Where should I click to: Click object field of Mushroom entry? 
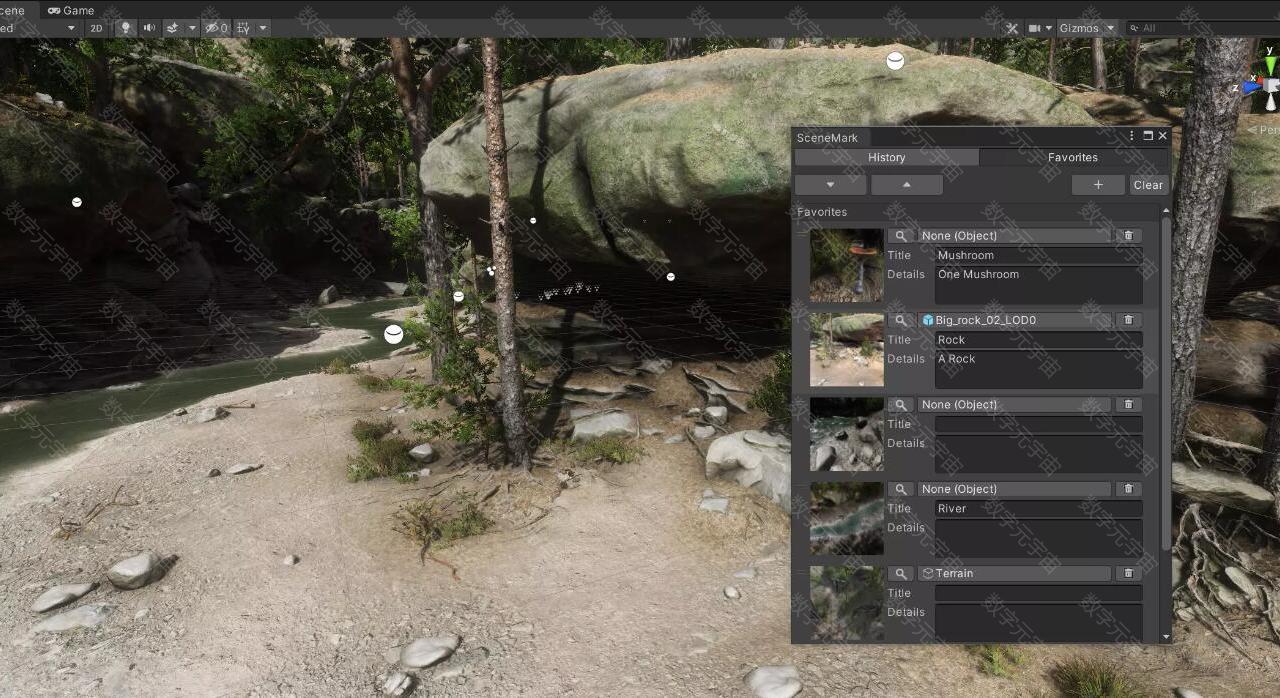click(1014, 236)
